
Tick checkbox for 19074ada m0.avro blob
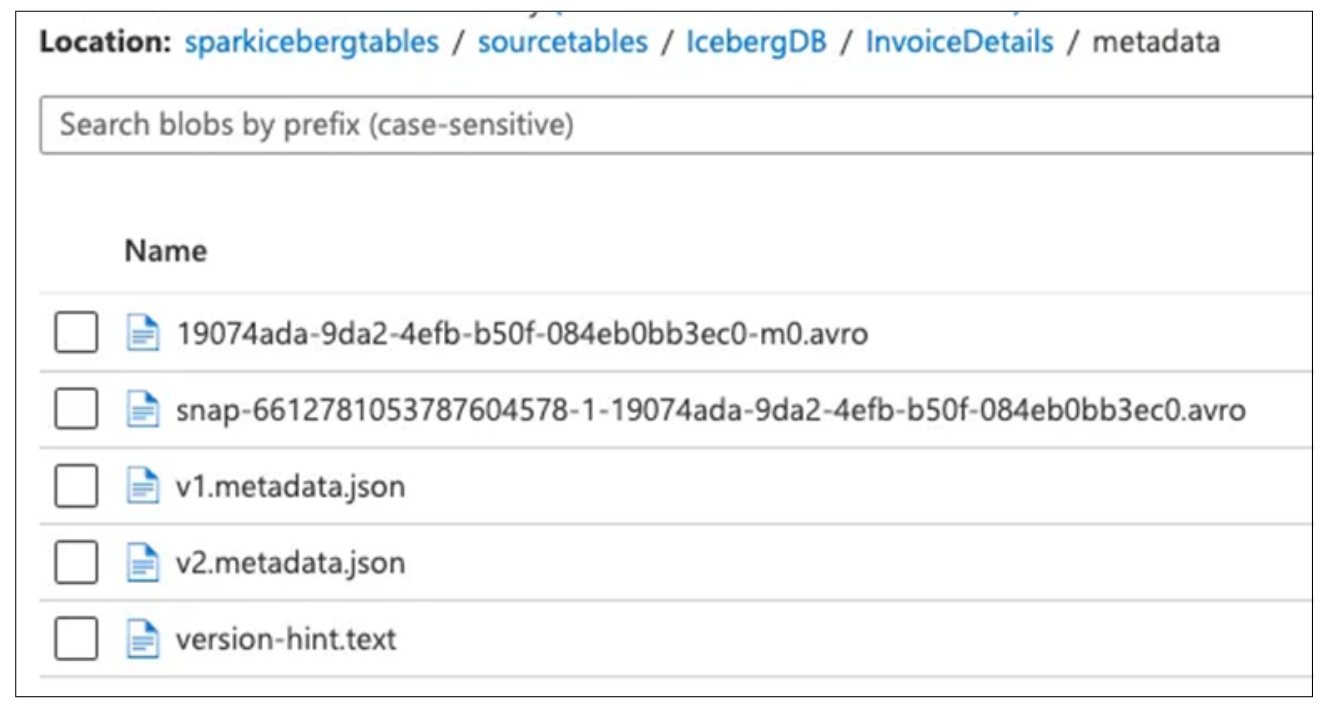76,333
